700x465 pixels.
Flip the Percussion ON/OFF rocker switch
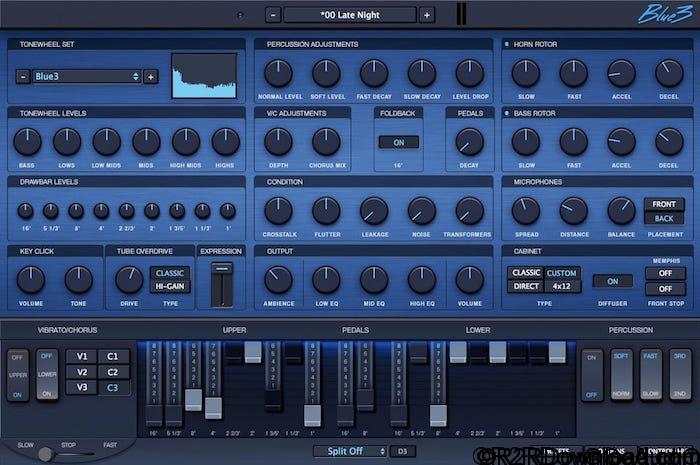(592, 376)
